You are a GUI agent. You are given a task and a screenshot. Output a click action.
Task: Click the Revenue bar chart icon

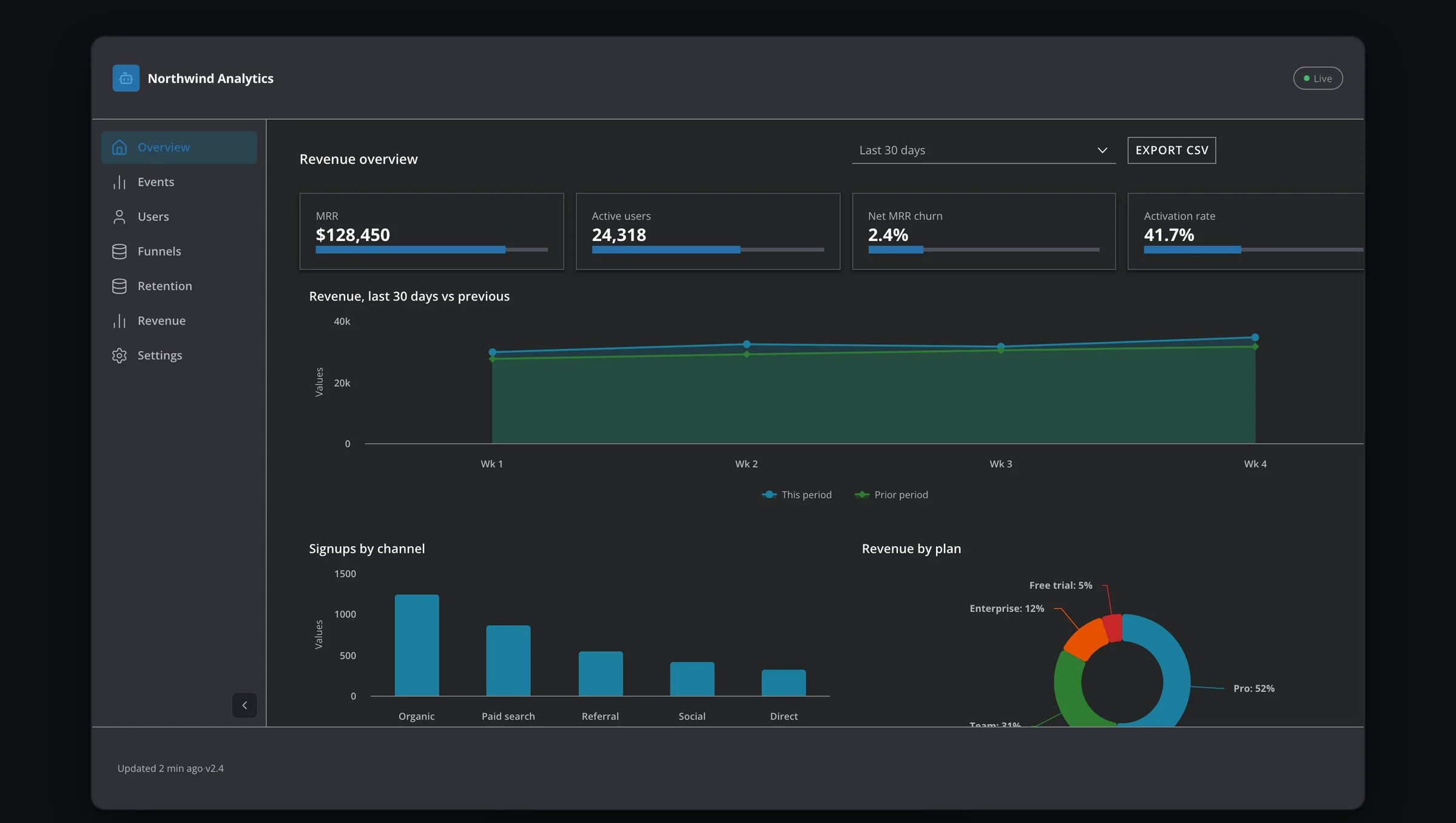[120, 320]
